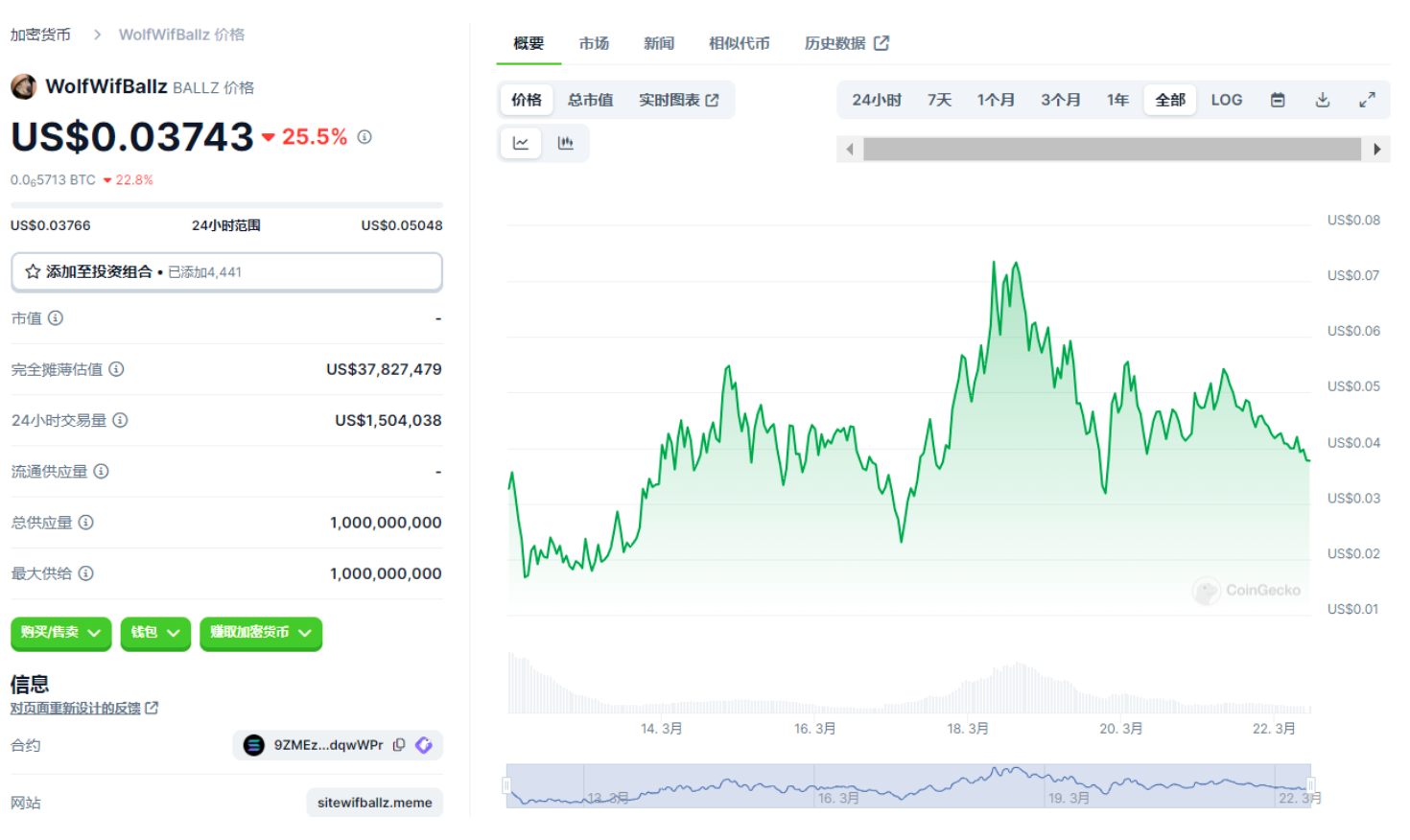Click the US$1,504,038 trading volume value

pos(388,420)
